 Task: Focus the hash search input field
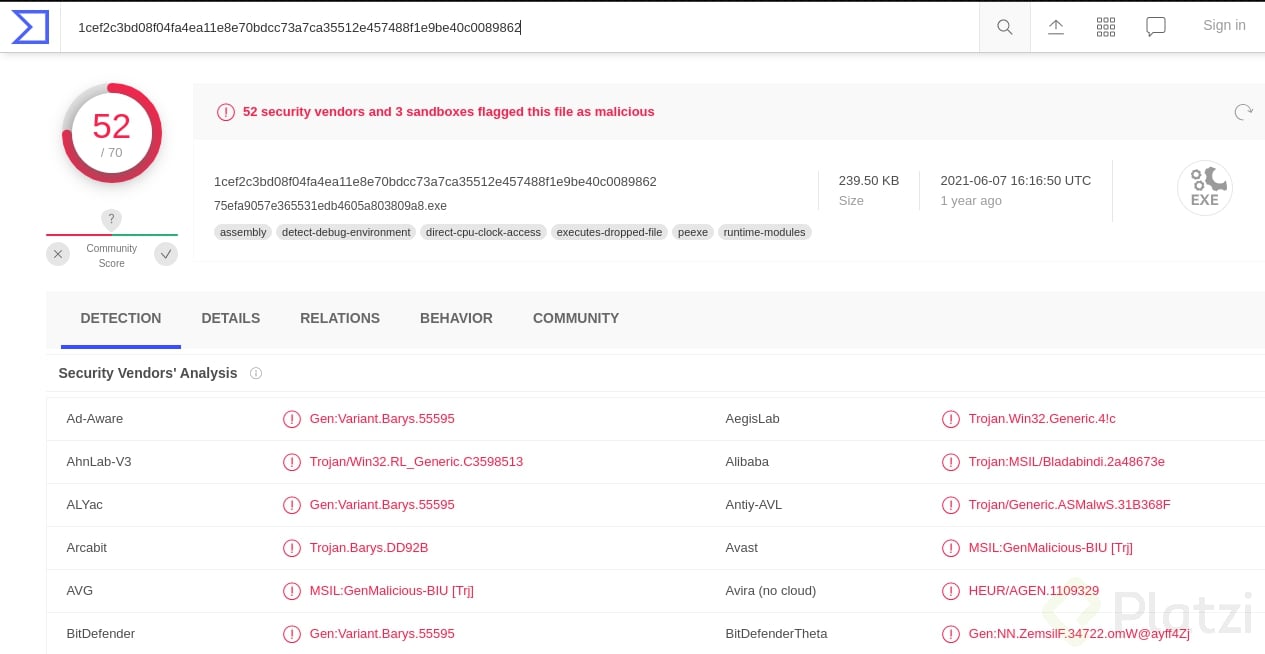click(x=520, y=27)
